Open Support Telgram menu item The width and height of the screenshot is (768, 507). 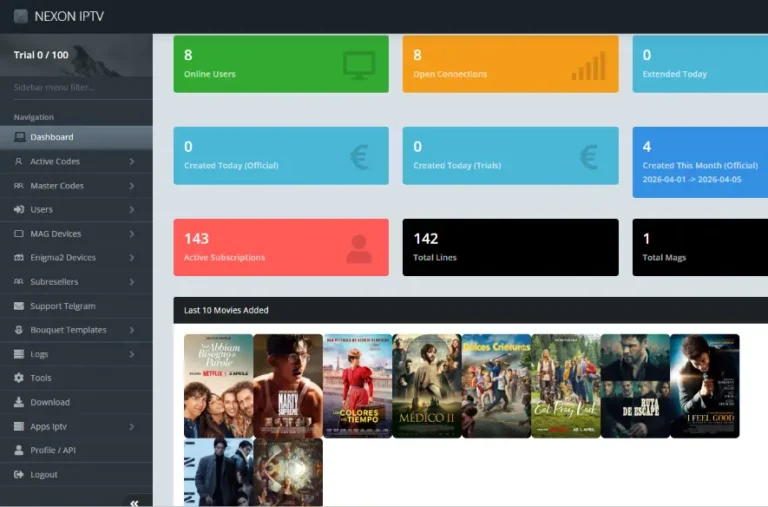tap(76, 306)
